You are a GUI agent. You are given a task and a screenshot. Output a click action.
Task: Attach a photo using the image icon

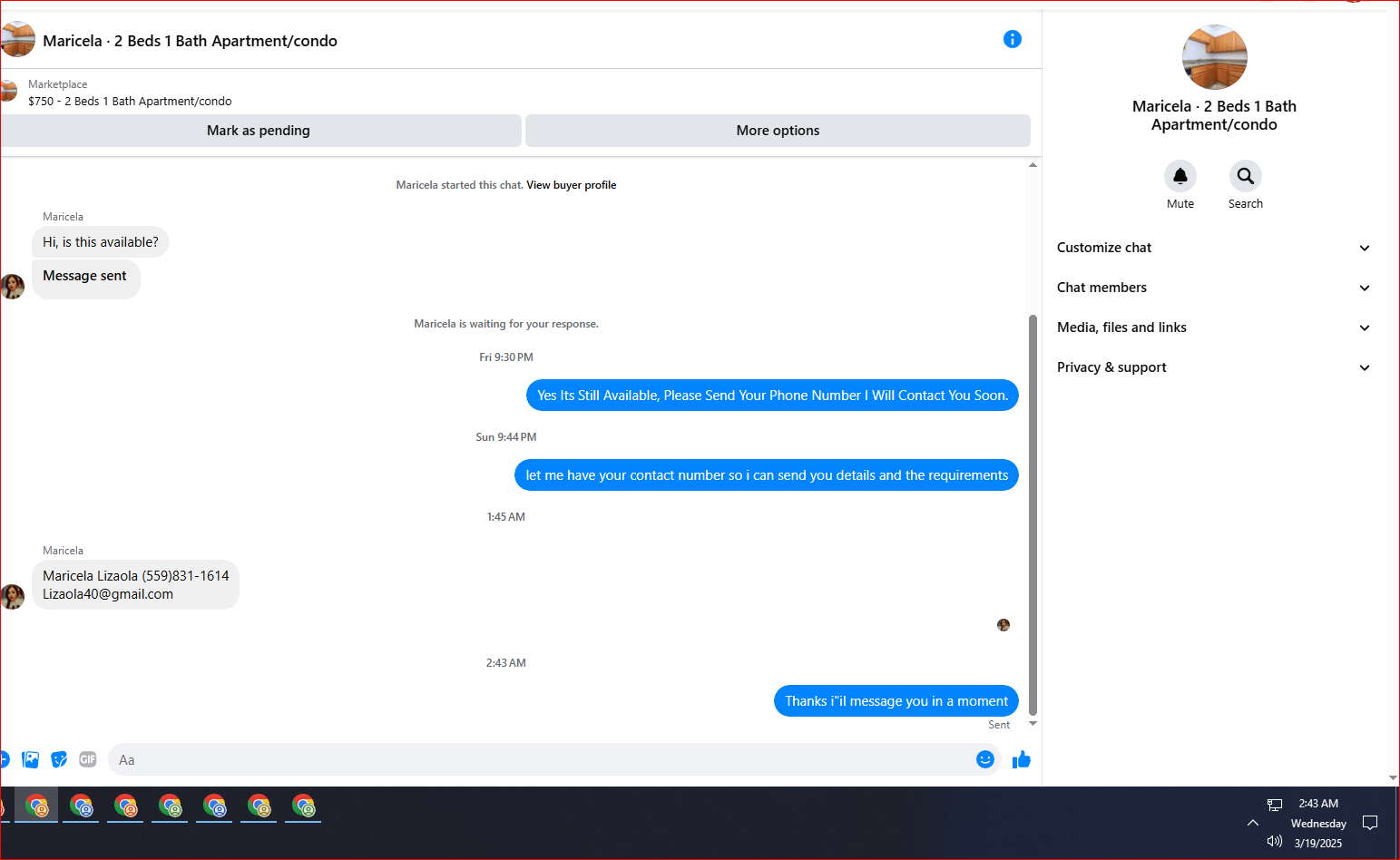click(x=31, y=759)
